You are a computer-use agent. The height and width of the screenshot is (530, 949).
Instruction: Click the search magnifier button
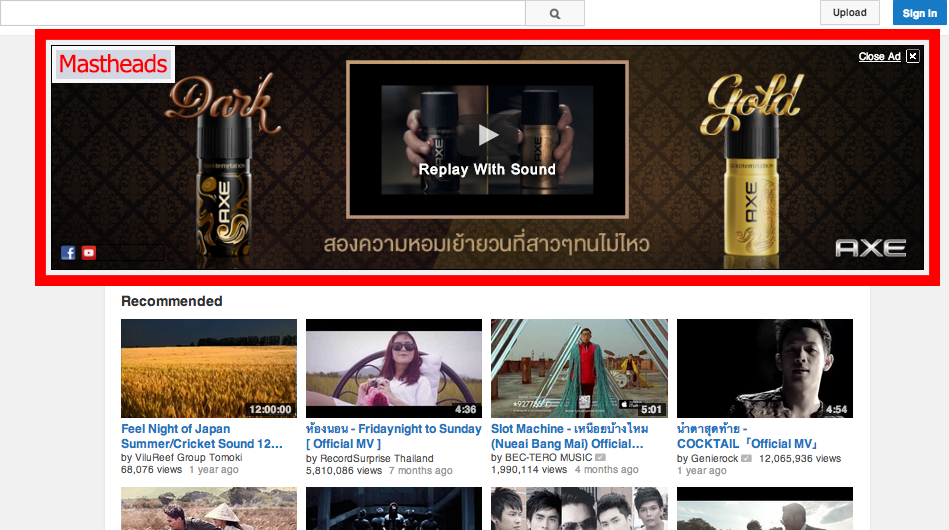[554, 13]
